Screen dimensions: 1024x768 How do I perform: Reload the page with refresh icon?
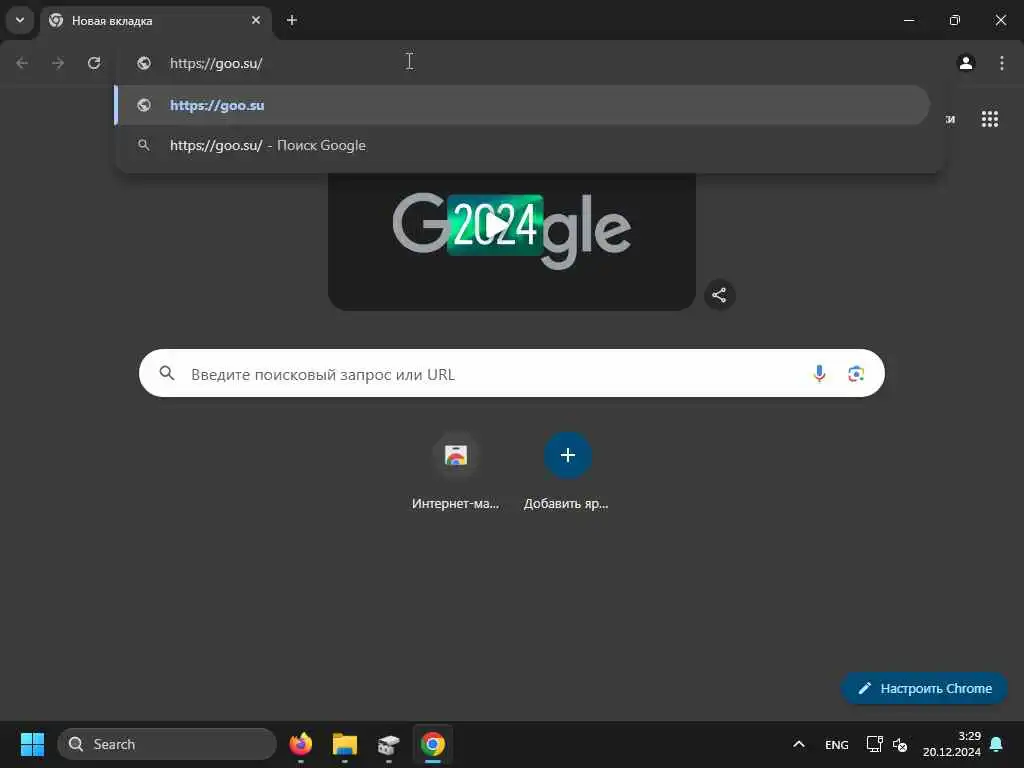click(94, 63)
